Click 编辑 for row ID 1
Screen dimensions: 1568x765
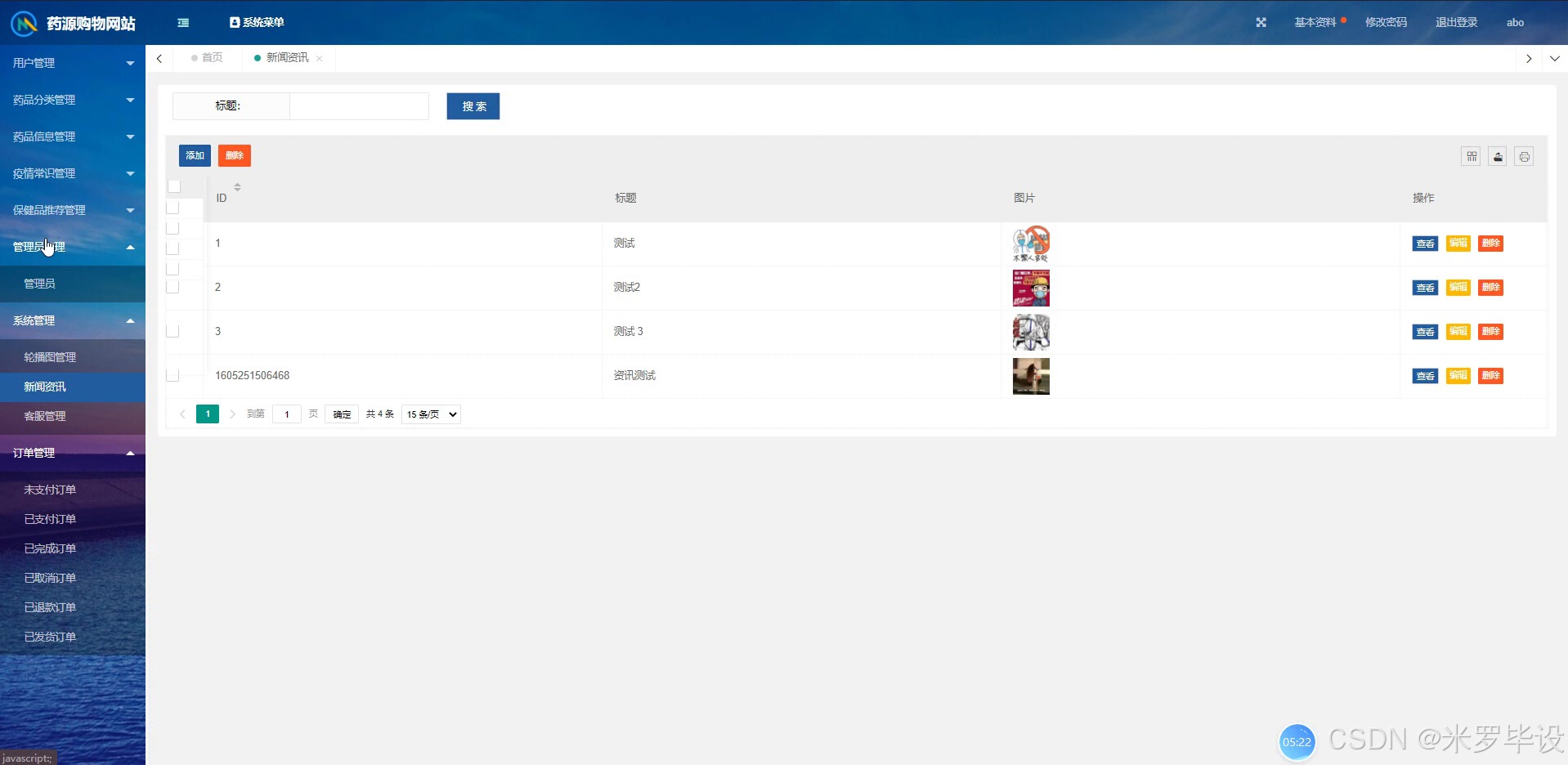pyautogui.click(x=1458, y=244)
